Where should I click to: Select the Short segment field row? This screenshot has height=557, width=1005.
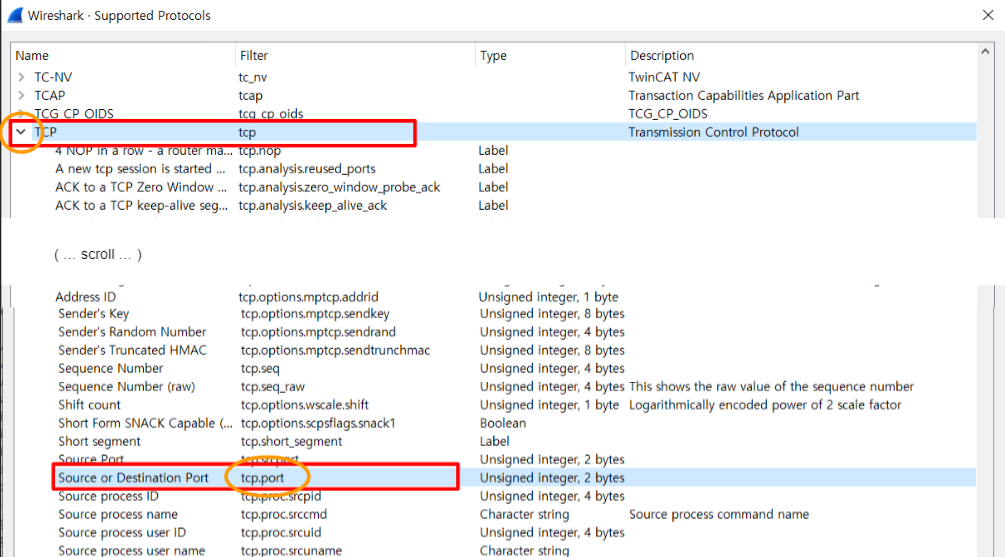(x=99, y=442)
